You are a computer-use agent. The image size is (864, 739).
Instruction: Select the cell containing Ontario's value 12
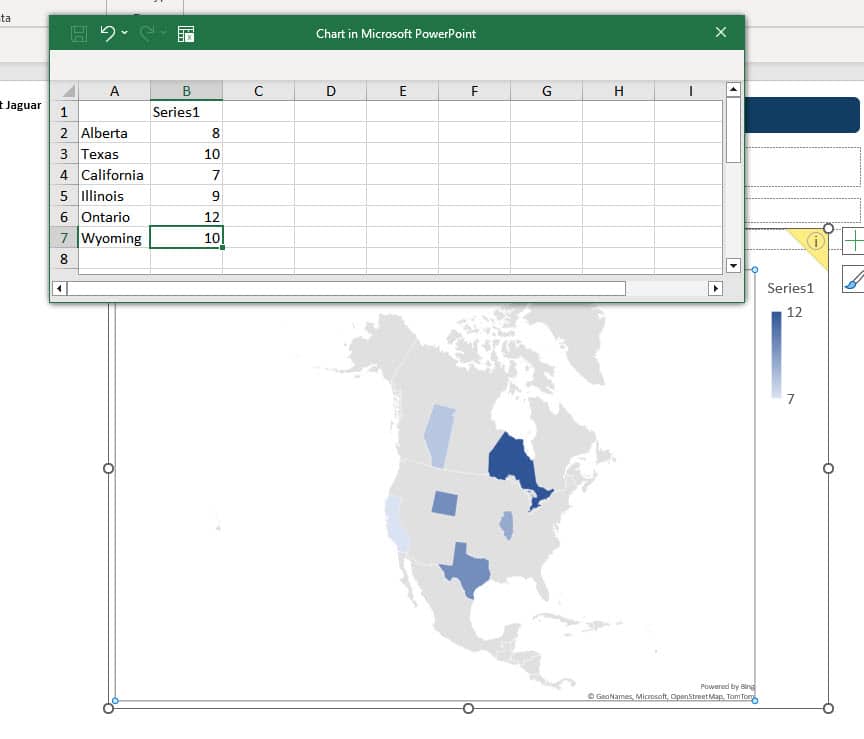click(x=186, y=217)
